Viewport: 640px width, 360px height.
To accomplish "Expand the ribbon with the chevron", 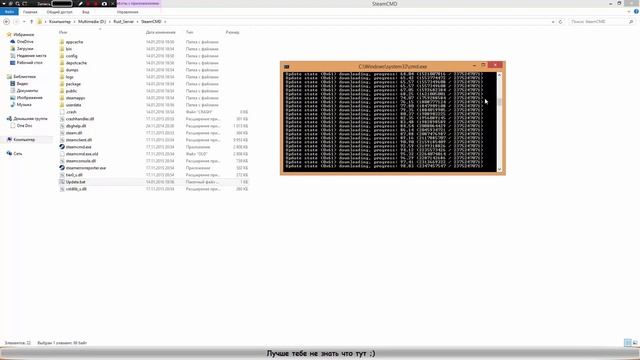I will pyautogui.click(x=629, y=12).
